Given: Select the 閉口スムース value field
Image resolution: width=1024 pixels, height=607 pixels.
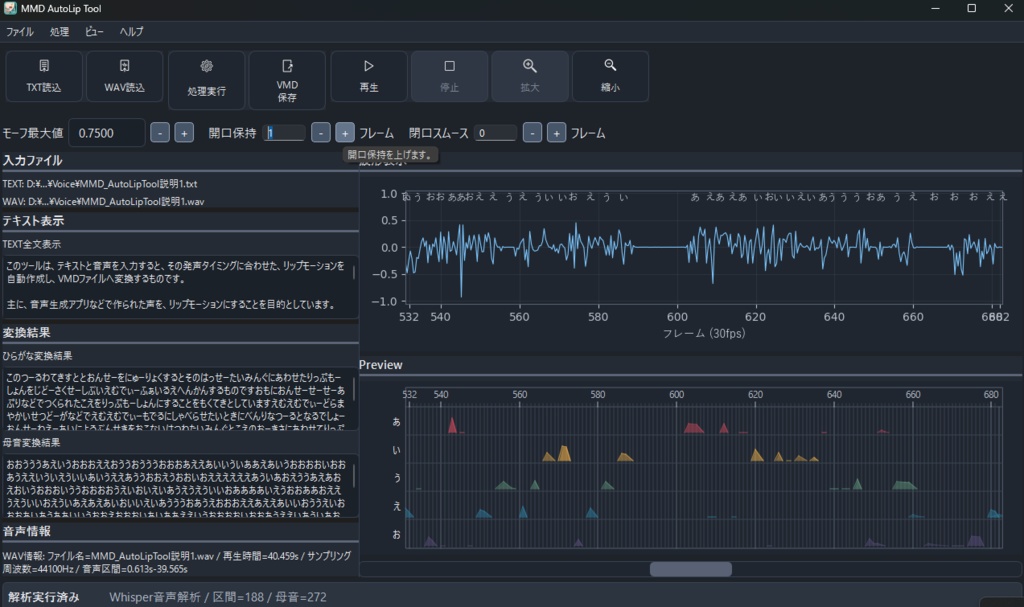Looking at the screenshot, I should 494,131.
